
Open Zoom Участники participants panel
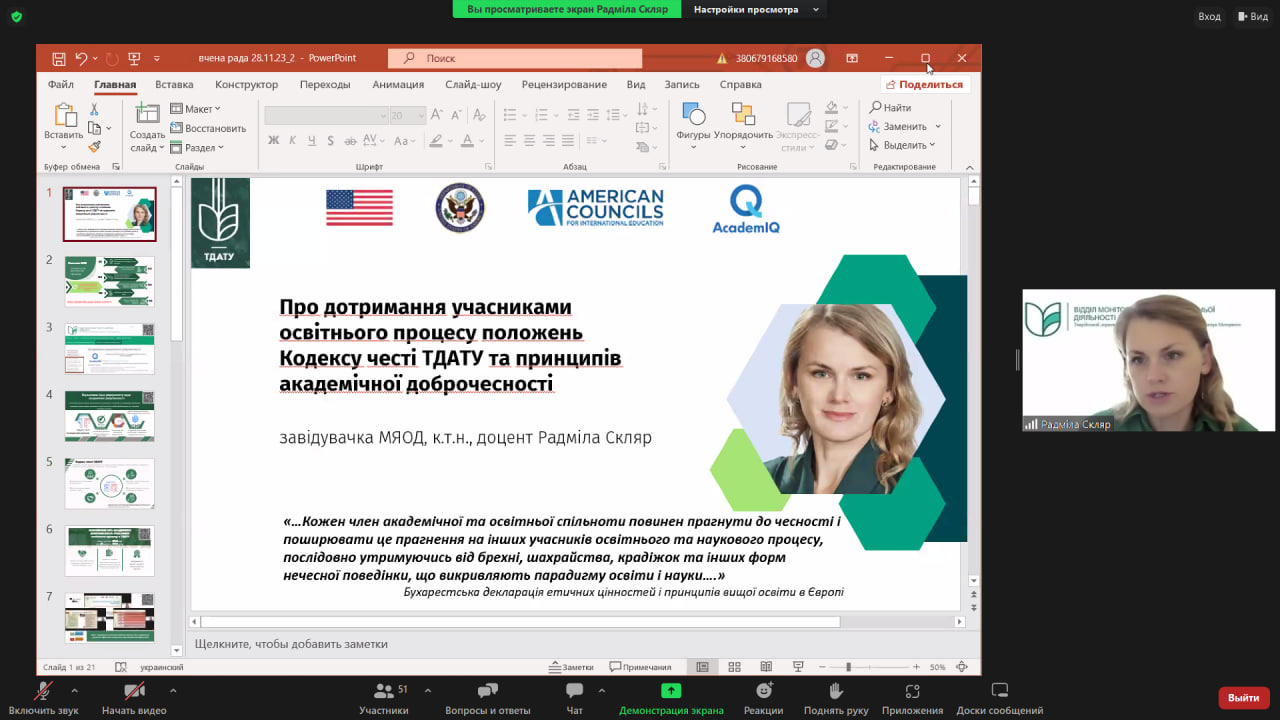click(x=384, y=697)
